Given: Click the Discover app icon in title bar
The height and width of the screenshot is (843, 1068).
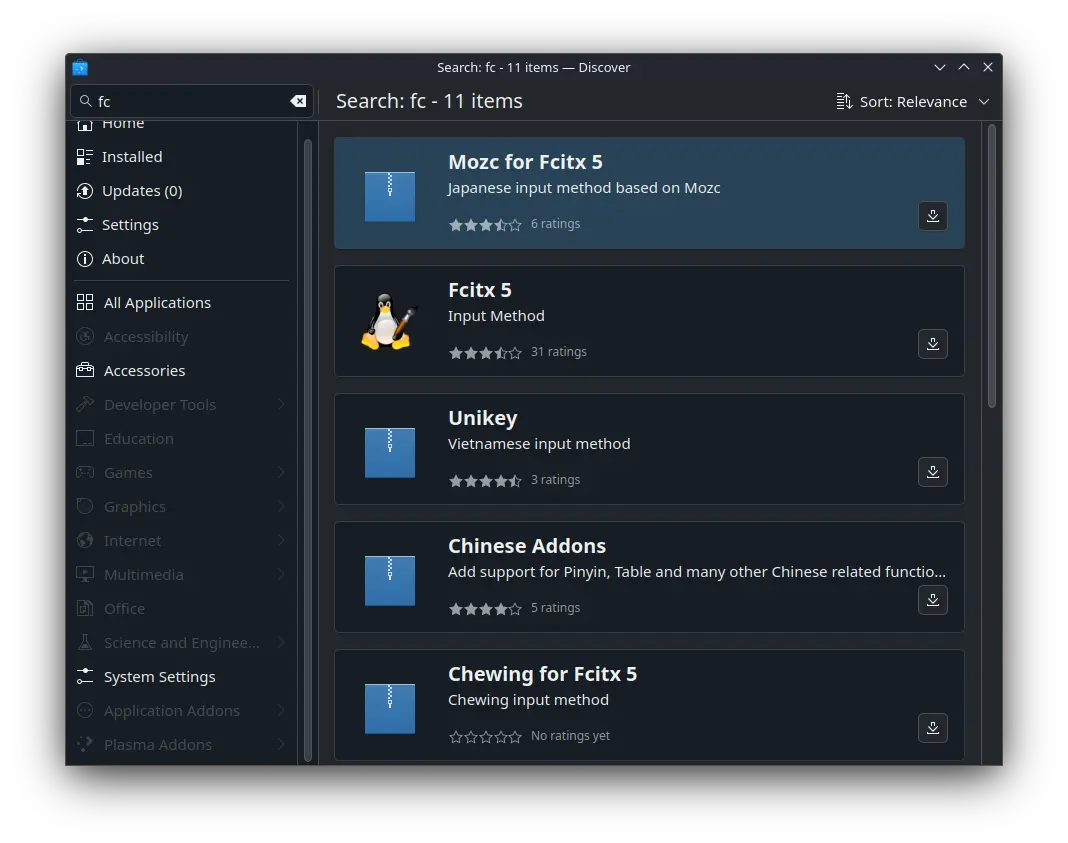Looking at the screenshot, I should [x=80, y=67].
